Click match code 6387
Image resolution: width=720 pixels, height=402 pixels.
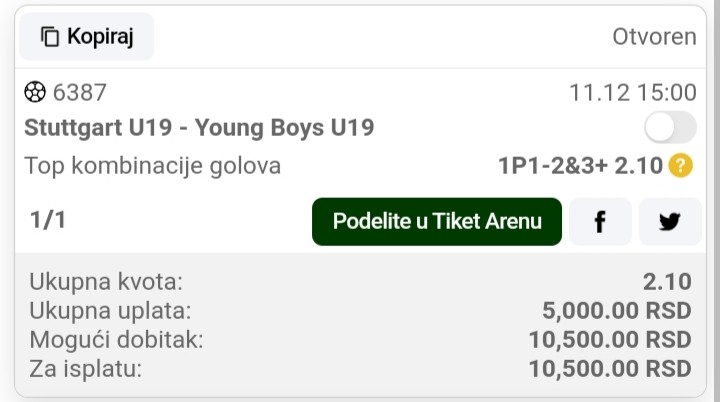(79, 92)
